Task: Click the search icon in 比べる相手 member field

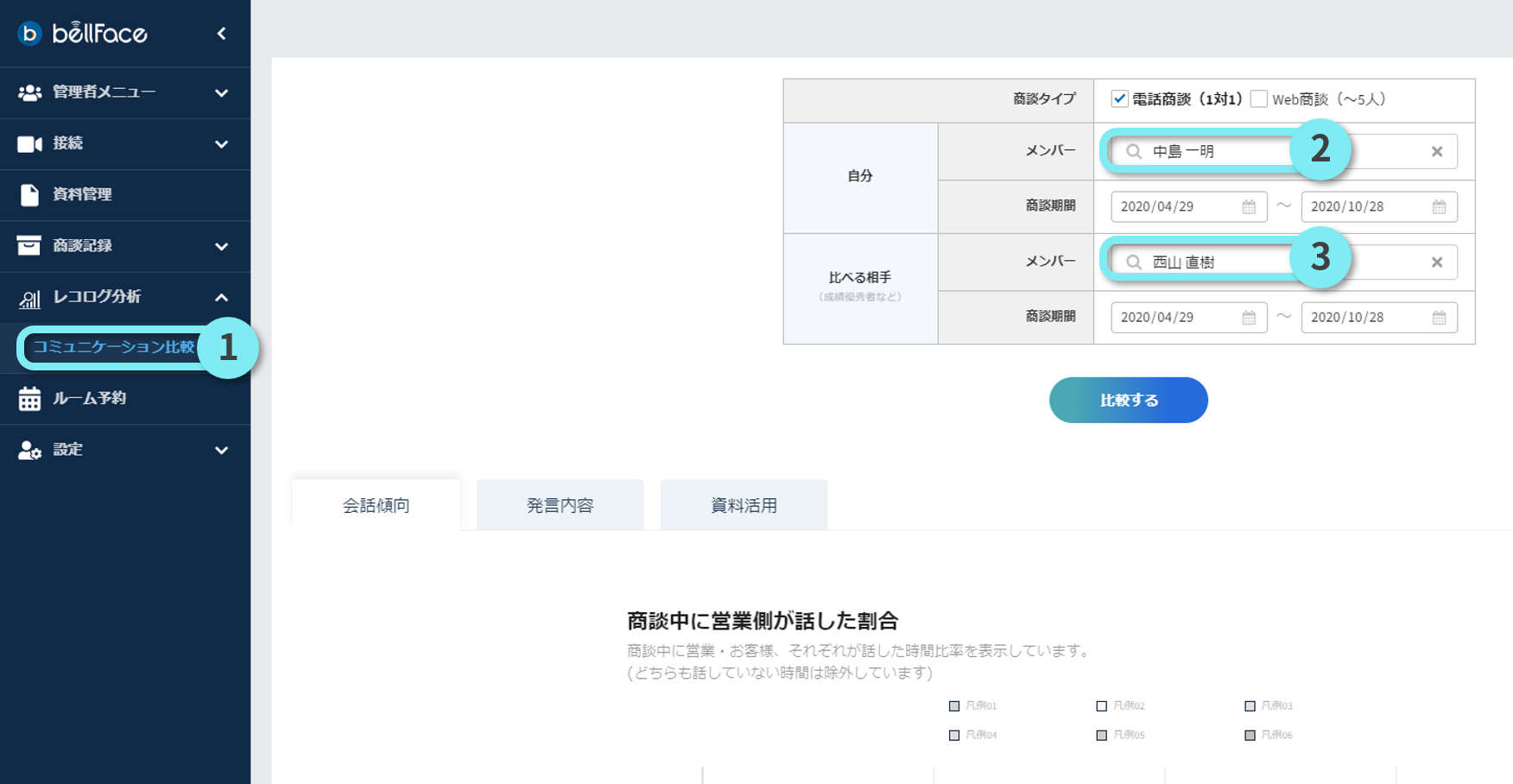Action: (1134, 262)
